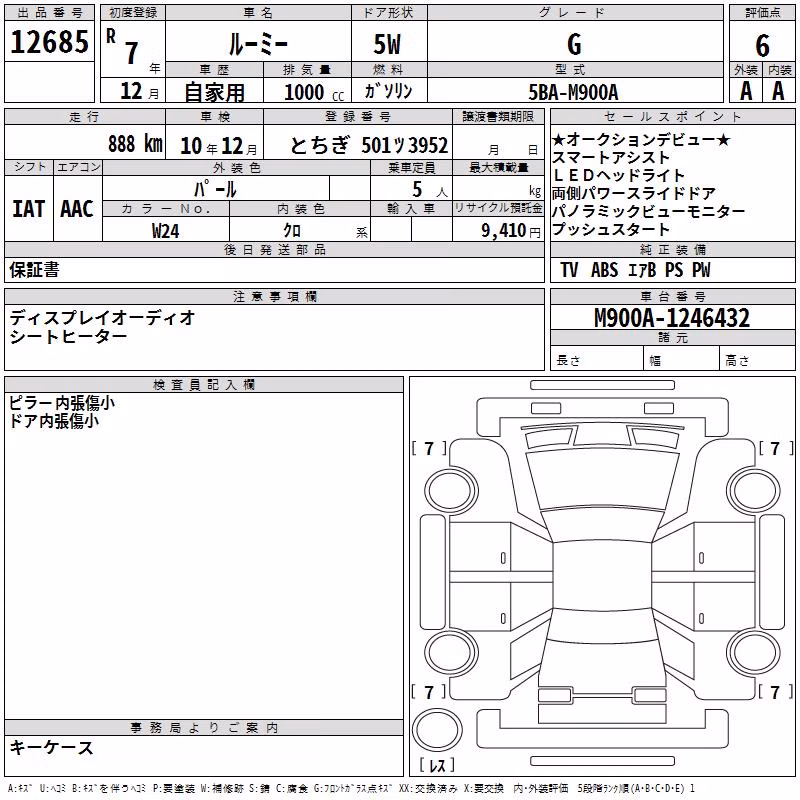This screenshot has height=800, width=800.
Task: Select the shift type IAT
Action: (x=29, y=209)
